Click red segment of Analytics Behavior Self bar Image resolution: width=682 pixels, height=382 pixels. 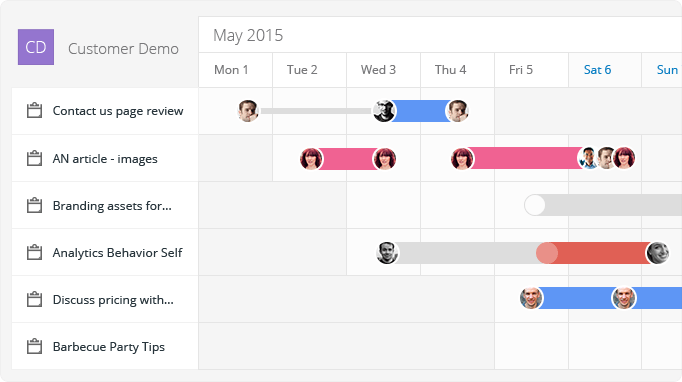click(x=602, y=253)
